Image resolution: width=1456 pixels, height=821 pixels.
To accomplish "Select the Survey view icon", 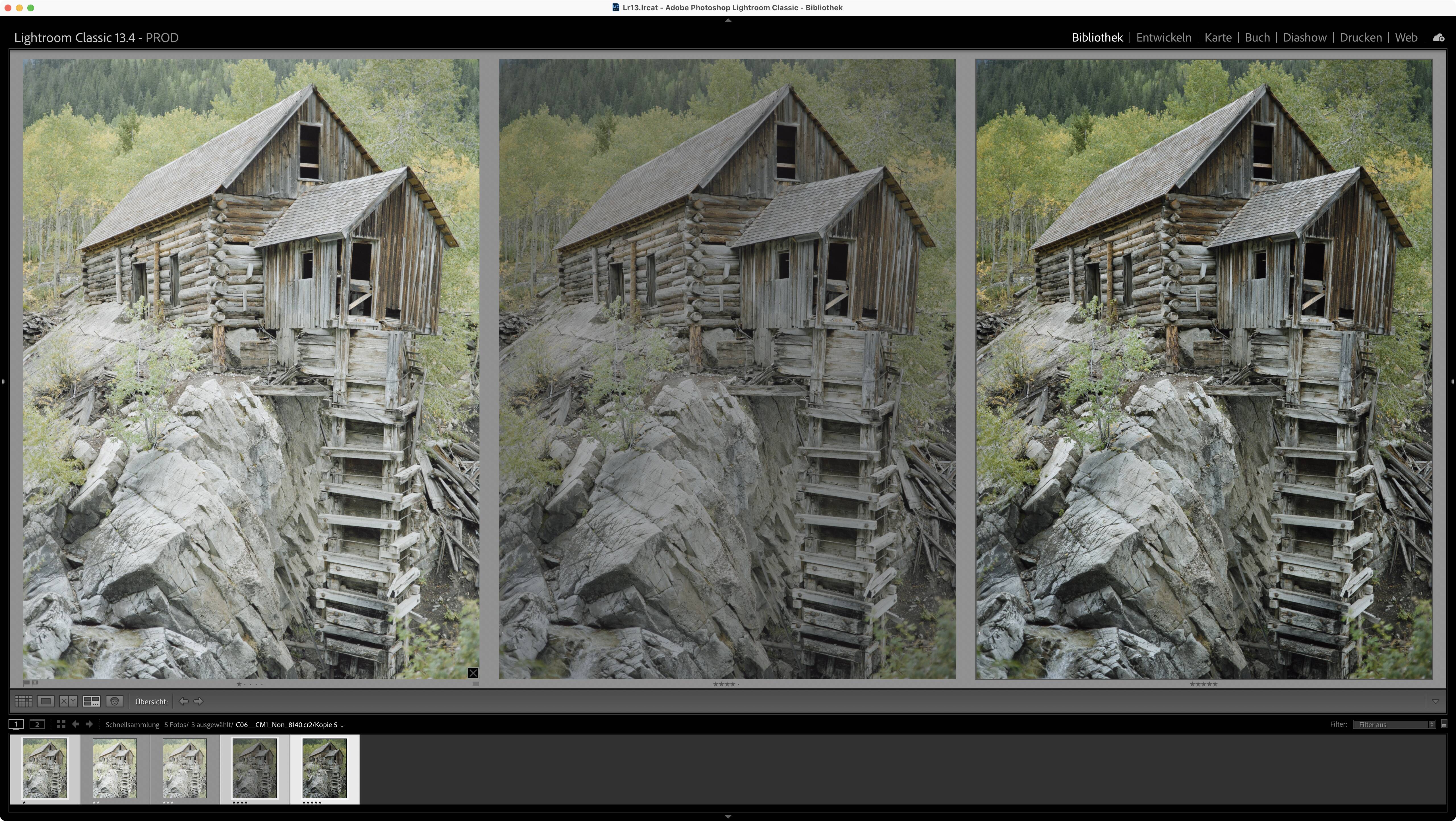I will pyautogui.click(x=92, y=701).
